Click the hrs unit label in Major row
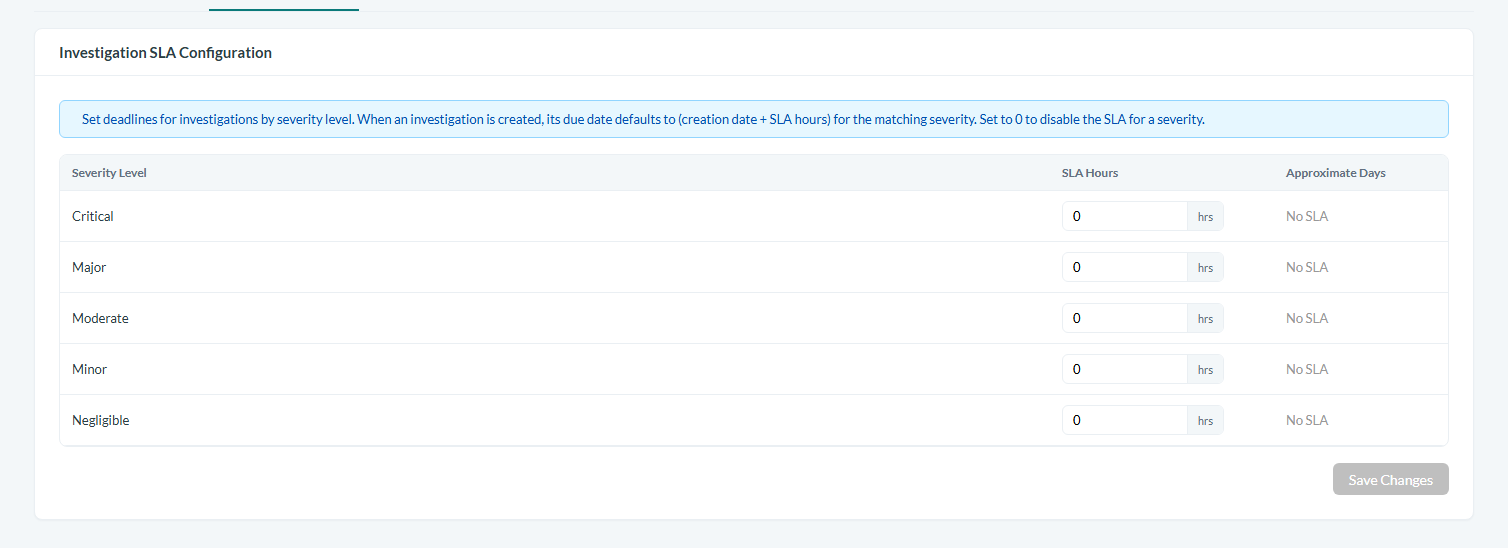The height and width of the screenshot is (548, 1508). (1205, 267)
